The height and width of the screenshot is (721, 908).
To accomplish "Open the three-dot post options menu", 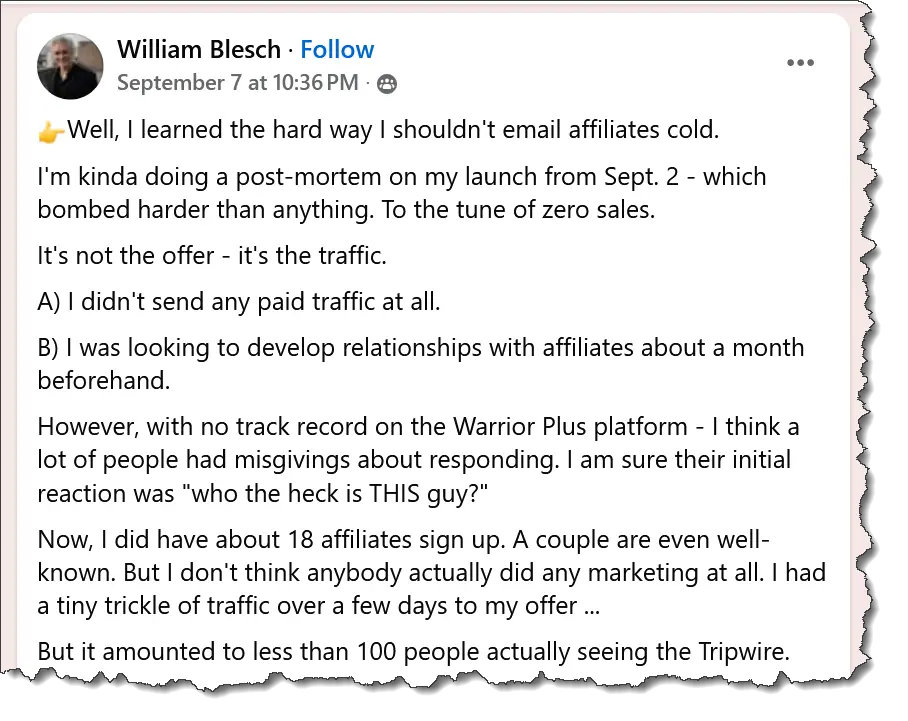I will pos(800,63).
